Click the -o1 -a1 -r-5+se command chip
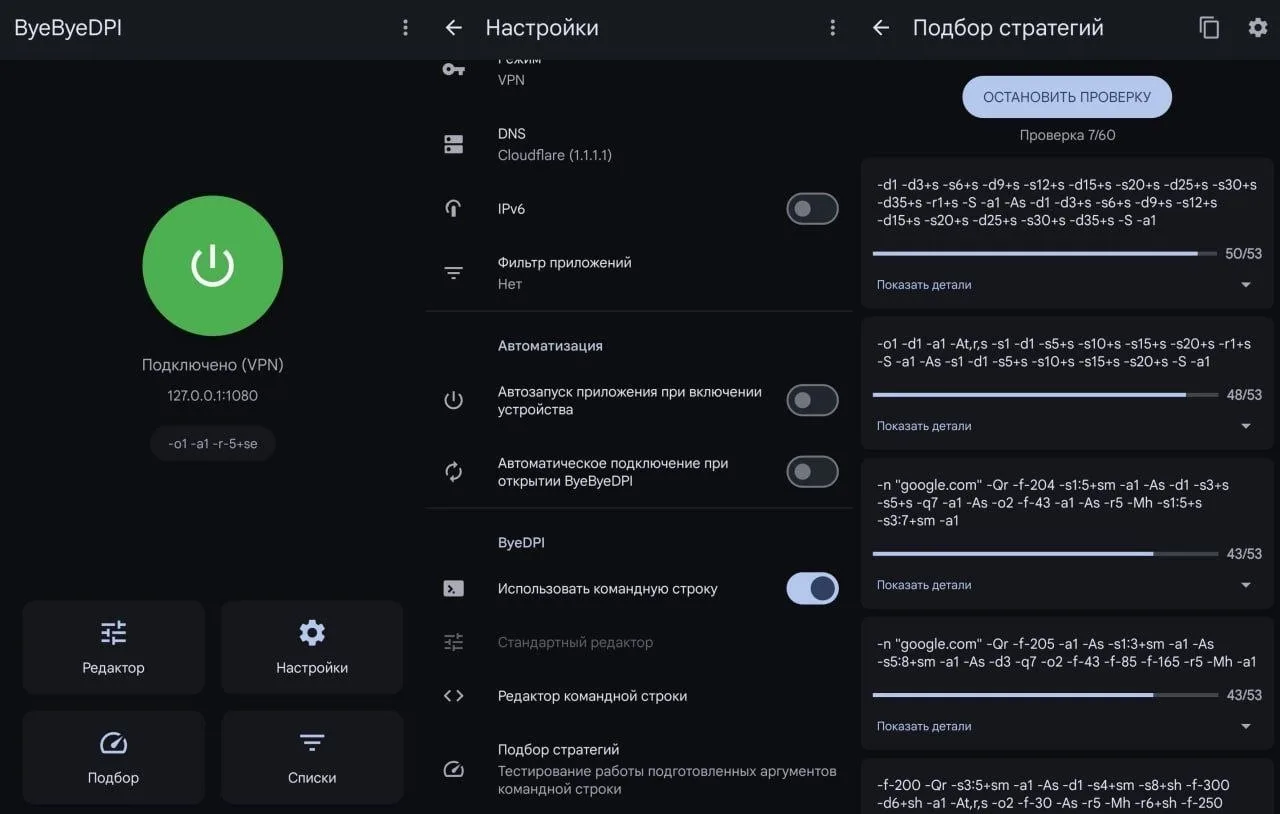The image size is (1280, 814). pyautogui.click(x=213, y=443)
